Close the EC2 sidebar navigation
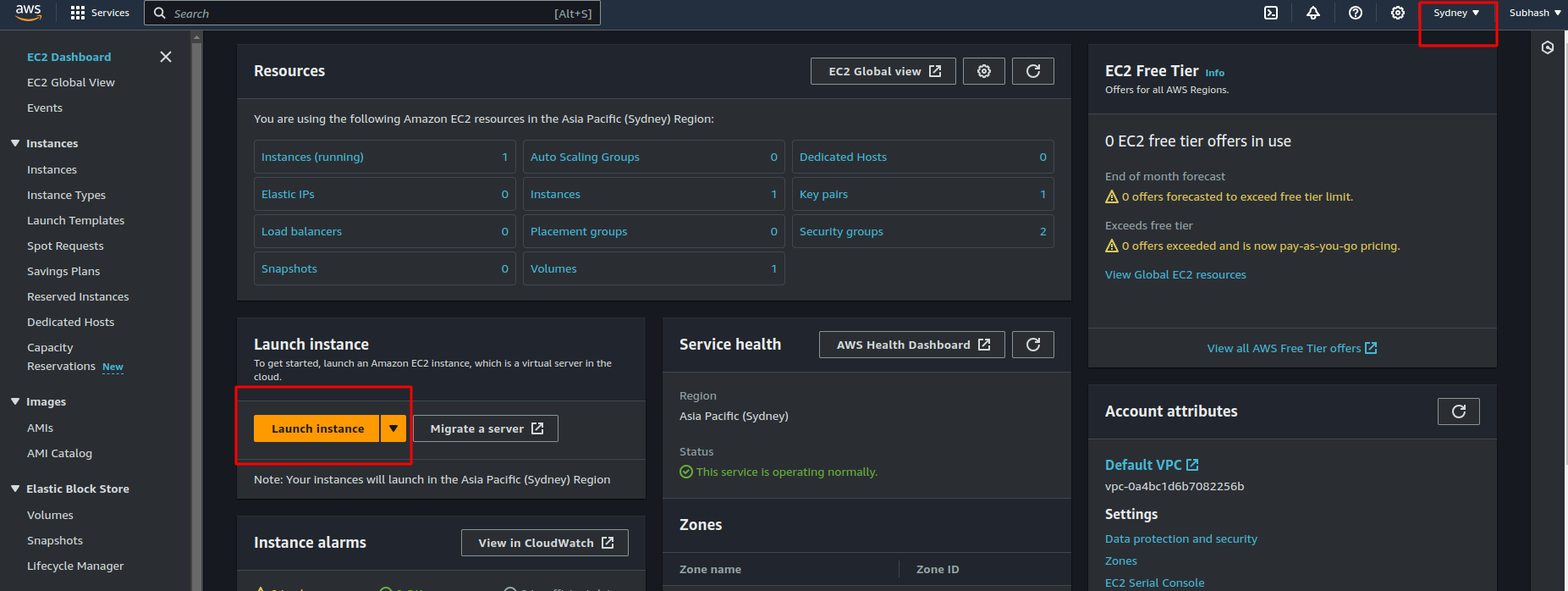The image size is (1568, 591). click(x=166, y=57)
